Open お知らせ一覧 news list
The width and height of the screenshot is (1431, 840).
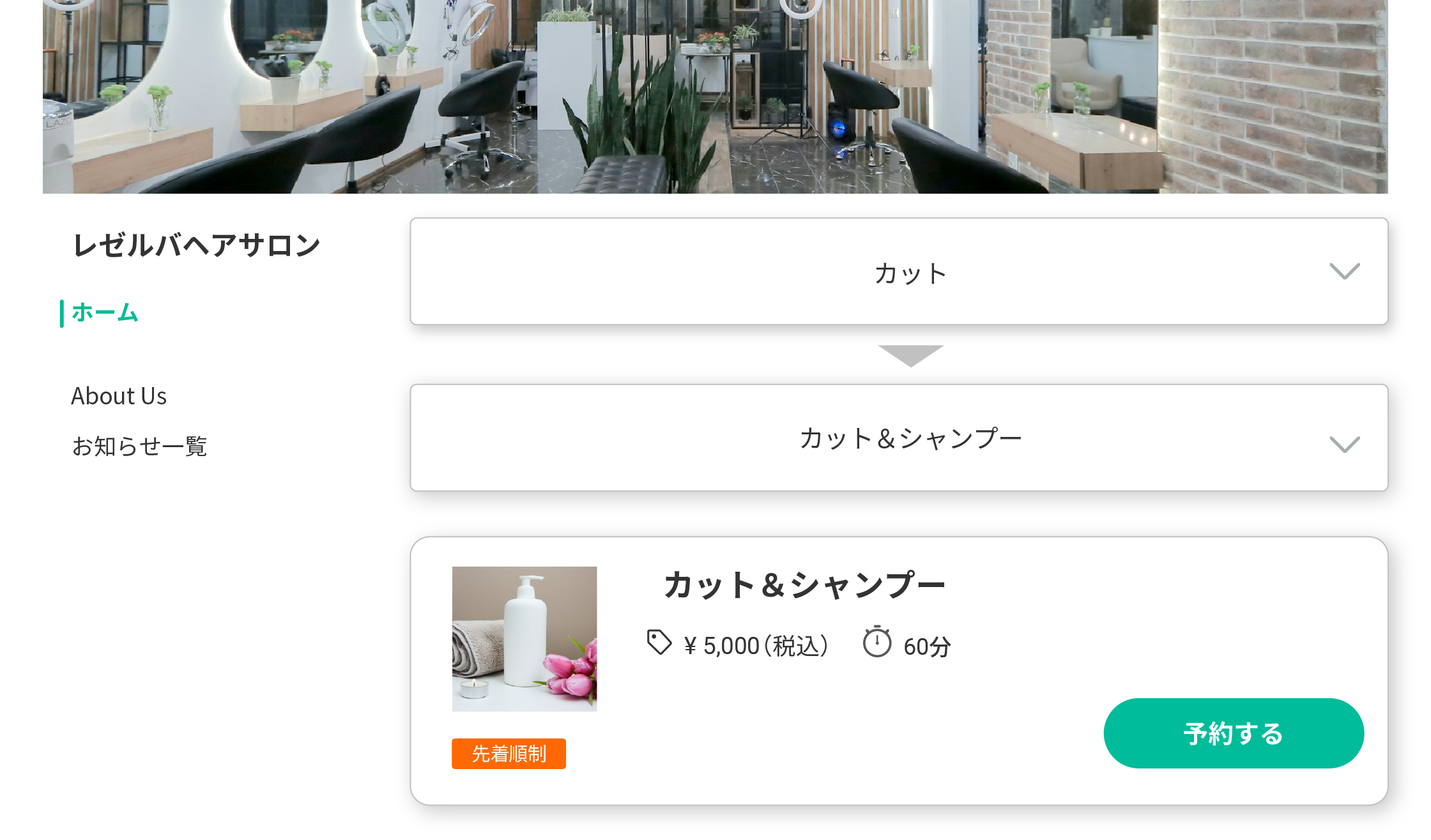coord(139,446)
